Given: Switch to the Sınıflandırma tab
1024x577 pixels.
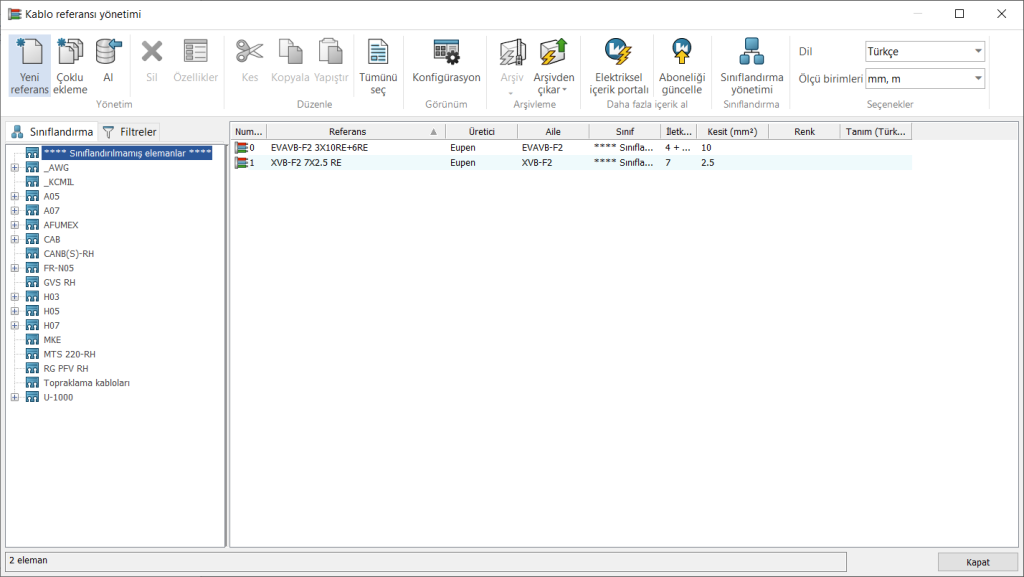Looking at the screenshot, I should (x=52, y=132).
